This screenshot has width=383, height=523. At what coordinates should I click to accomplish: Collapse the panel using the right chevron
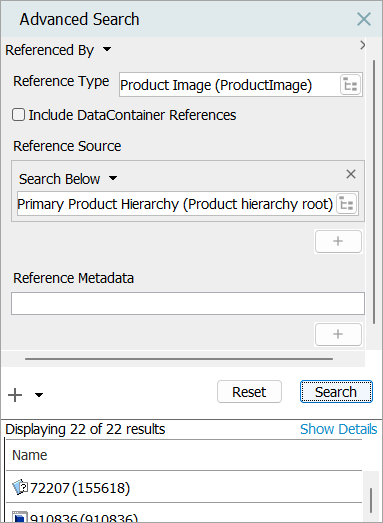[363, 45]
